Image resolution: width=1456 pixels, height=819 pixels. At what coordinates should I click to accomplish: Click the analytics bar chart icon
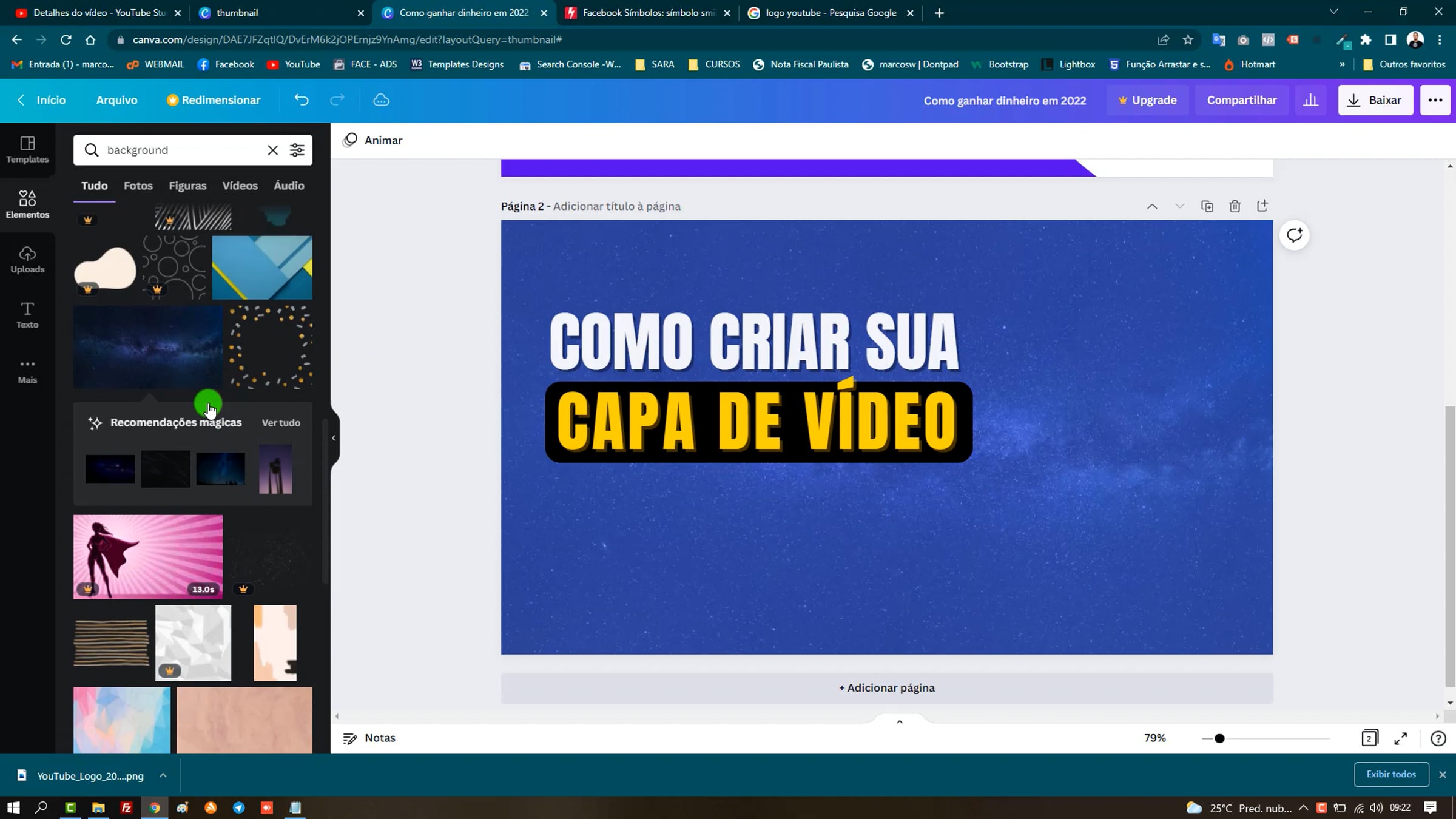pyautogui.click(x=1310, y=100)
